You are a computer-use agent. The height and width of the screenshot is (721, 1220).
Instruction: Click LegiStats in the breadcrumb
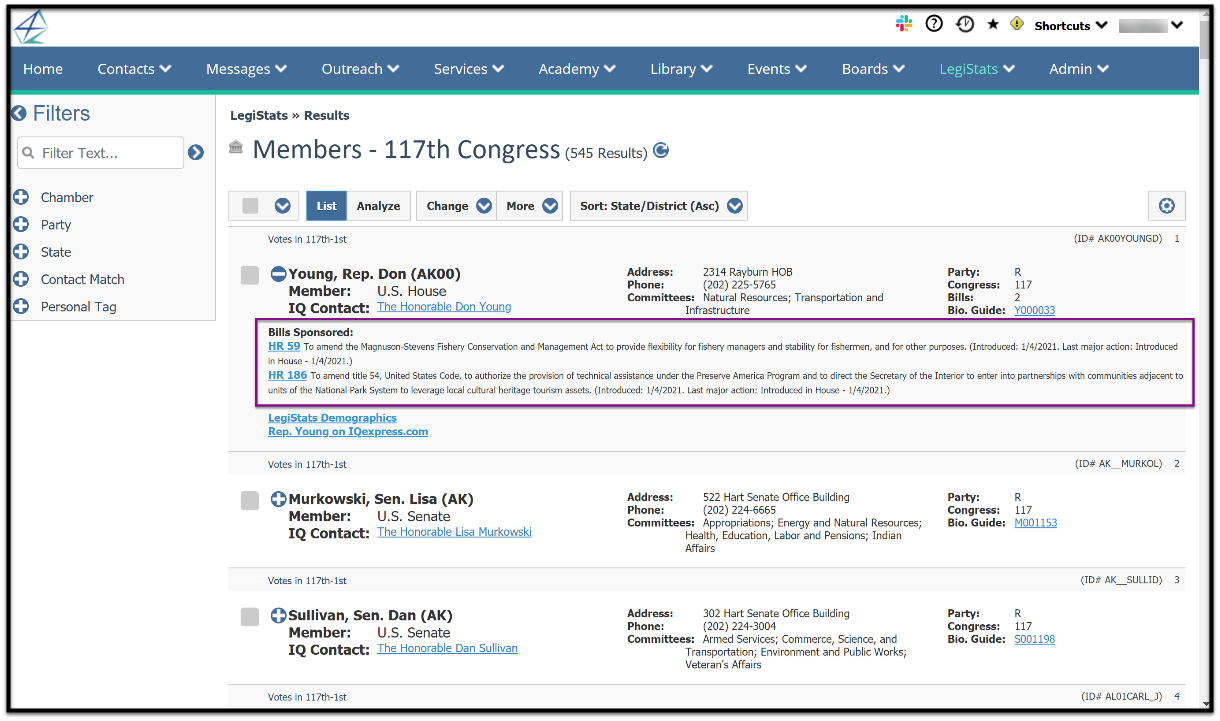tap(258, 116)
